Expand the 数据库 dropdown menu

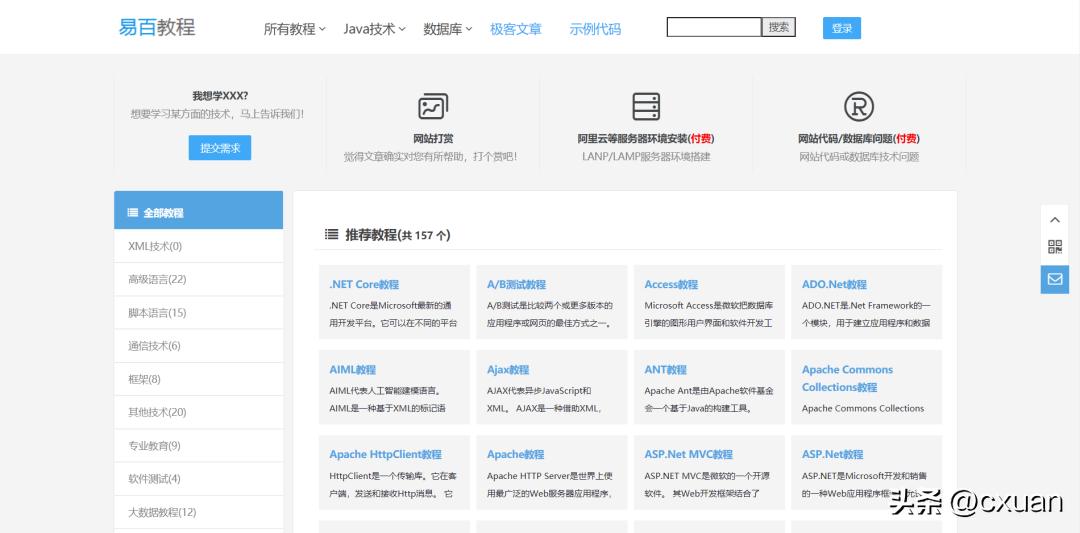tap(448, 29)
